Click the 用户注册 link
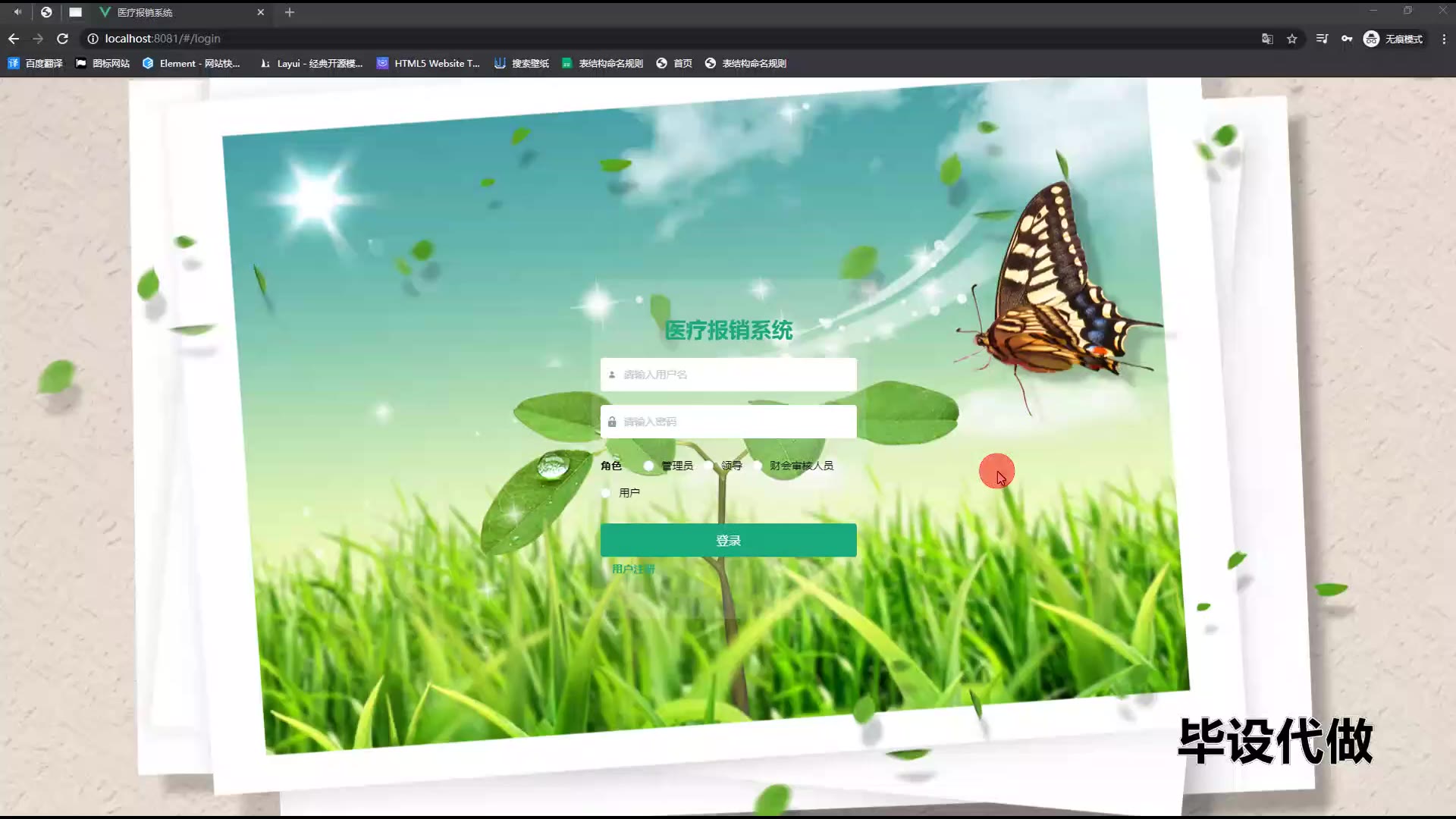1456x819 pixels. (632, 569)
